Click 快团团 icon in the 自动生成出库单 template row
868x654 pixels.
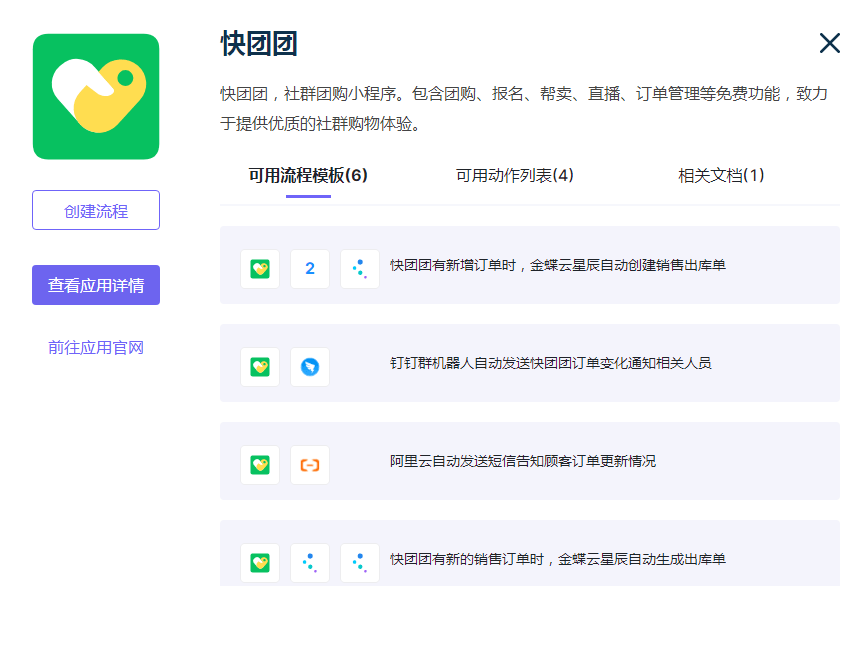click(260, 563)
